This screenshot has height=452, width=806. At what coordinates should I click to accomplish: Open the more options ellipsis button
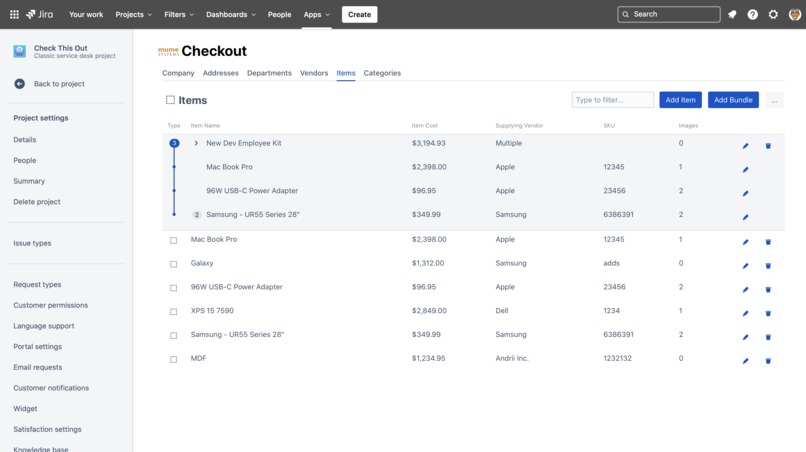[x=774, y=100]
